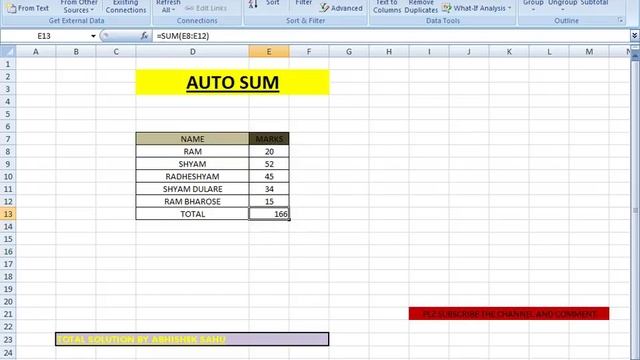The image size is (640, 360).
Task: Click the Text to Columns button
Action: pyautogui.click(x=387, y=7)
